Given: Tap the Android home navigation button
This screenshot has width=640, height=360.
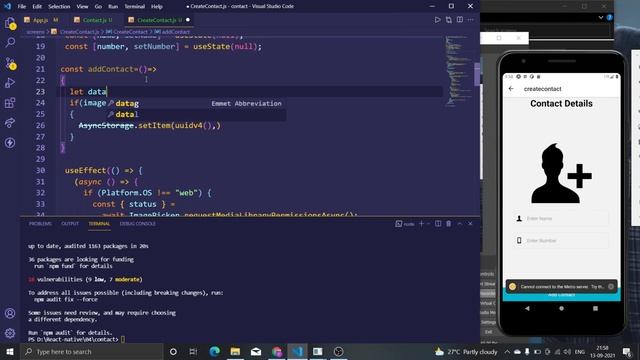Looking at the screenshot, I should tap(561, 309).
